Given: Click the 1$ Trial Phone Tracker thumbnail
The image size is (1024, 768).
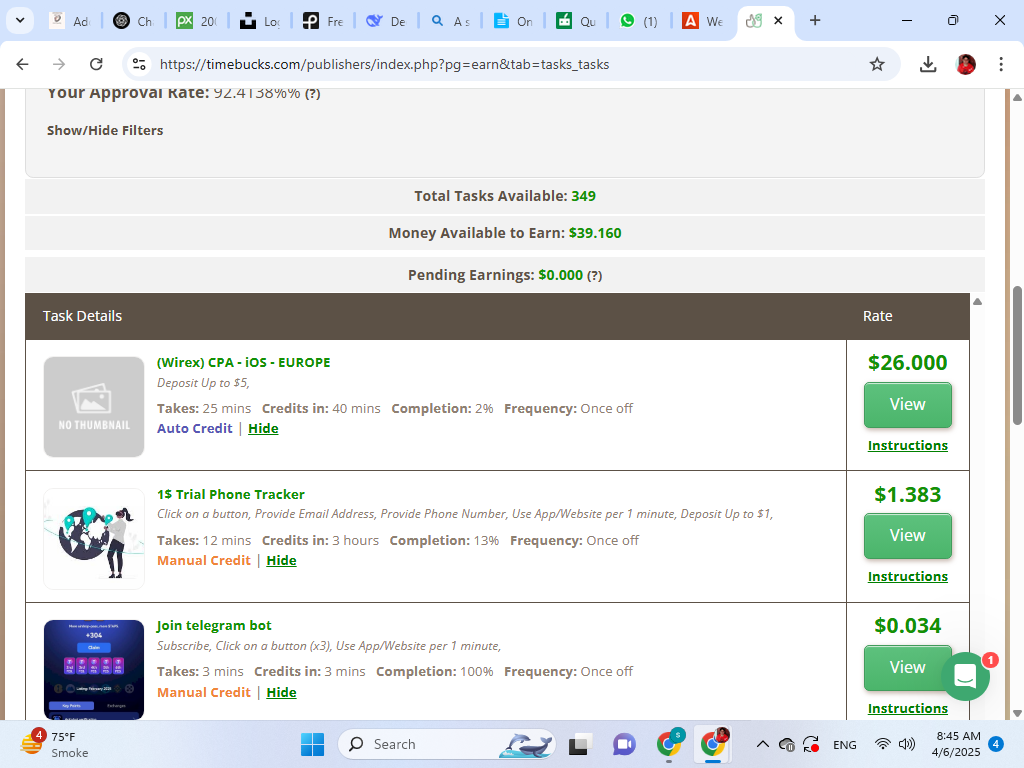Looking at the screenshot, I should [94, 538].
